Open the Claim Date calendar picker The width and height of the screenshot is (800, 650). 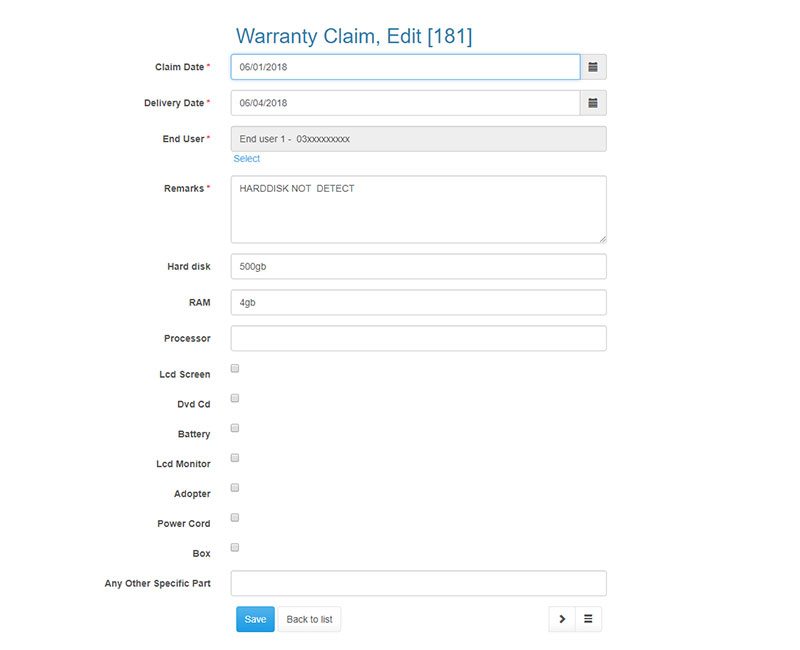(593, 67)
